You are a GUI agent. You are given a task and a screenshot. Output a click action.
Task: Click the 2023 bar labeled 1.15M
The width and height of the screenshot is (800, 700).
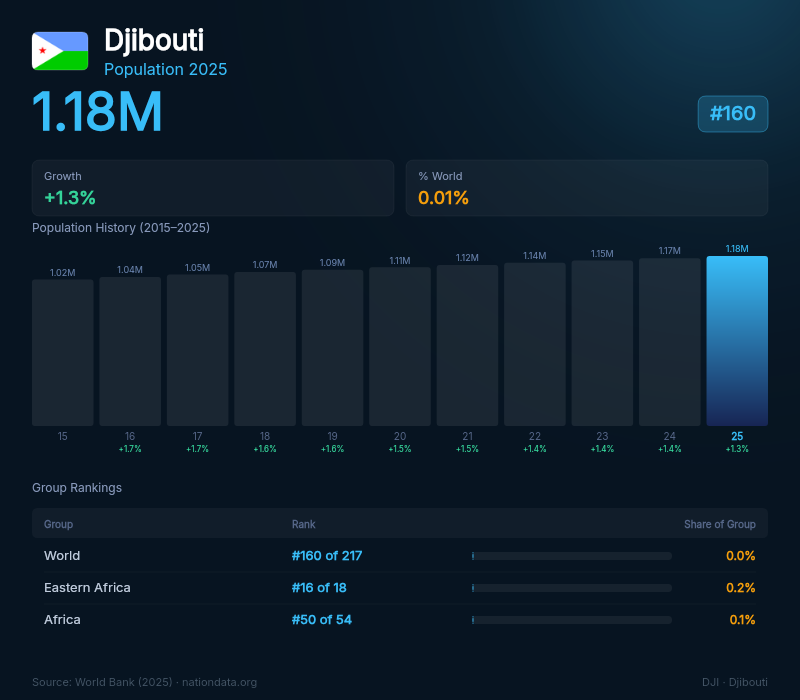[602, 343]
